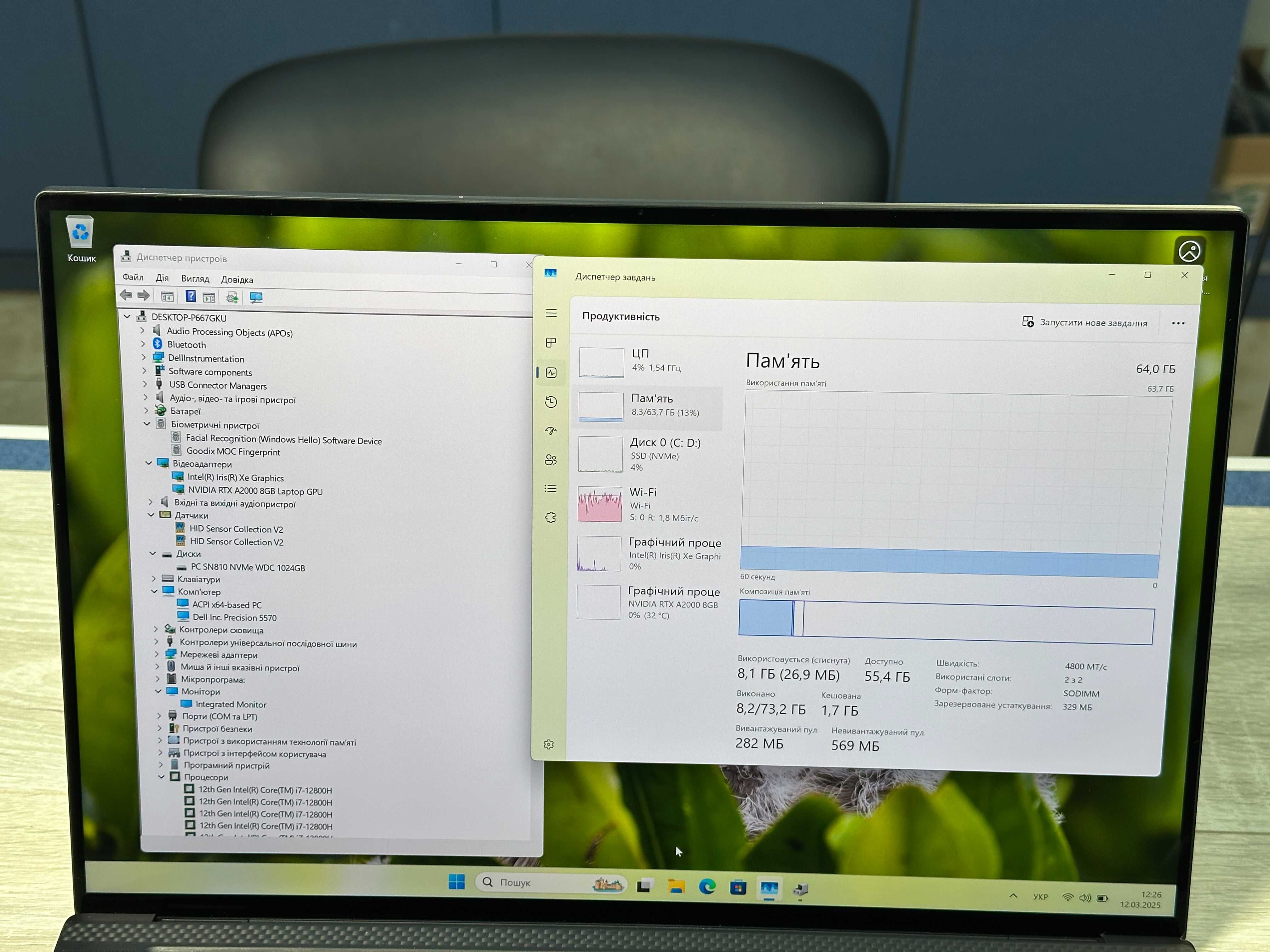Select the Пам'ять performance item

[x=648, y=407]
